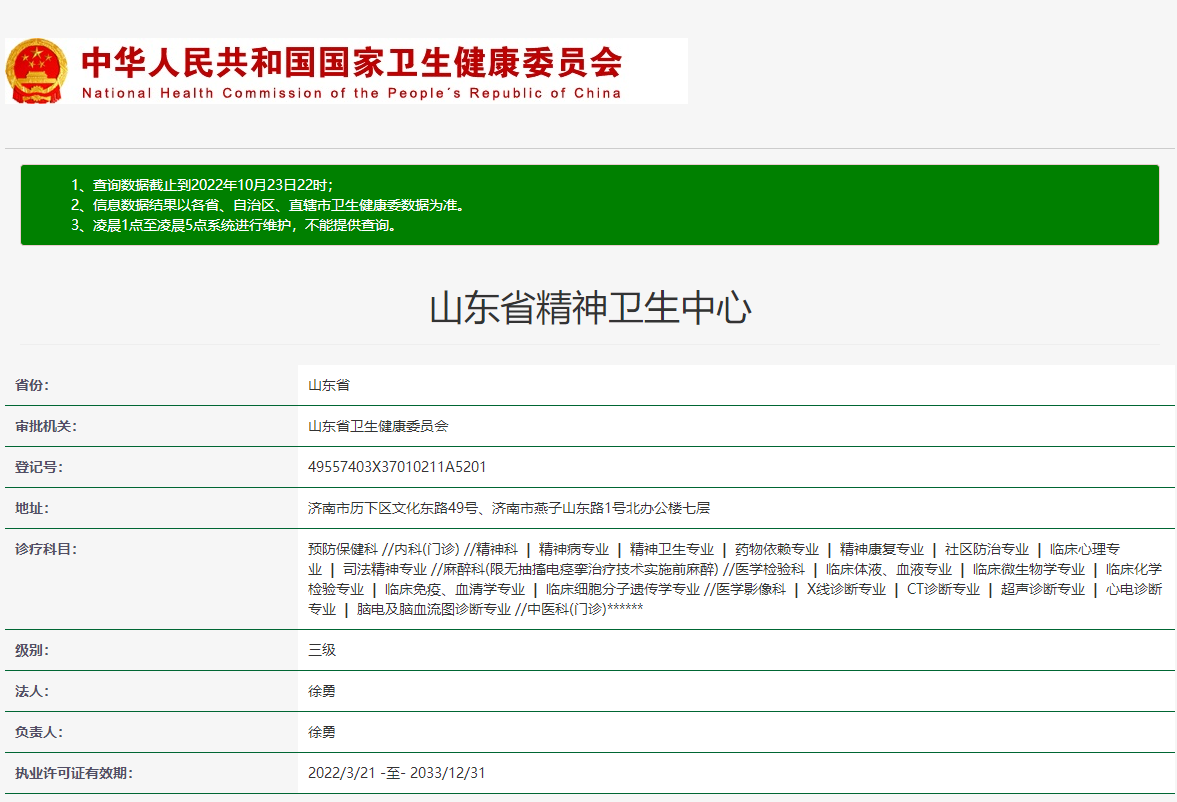Click the 负责人 row label
The height and width of the screenshot is (802, 1177).
click(x=39, y=732)
